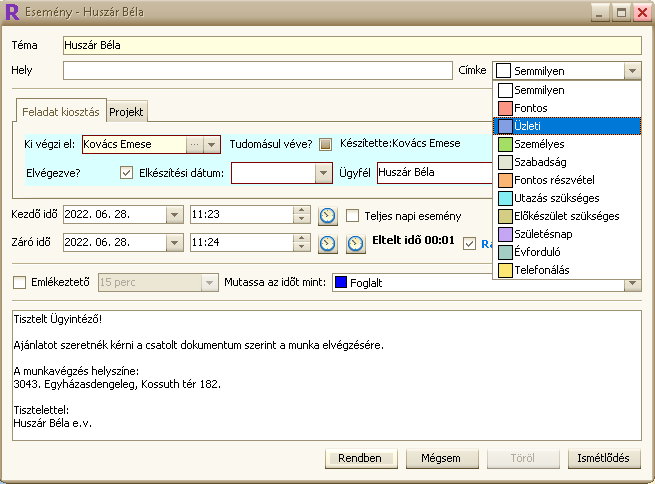This screenshot has height=484, width=655.
Task: Click into the Hely text field
Action: coord(257,71)
